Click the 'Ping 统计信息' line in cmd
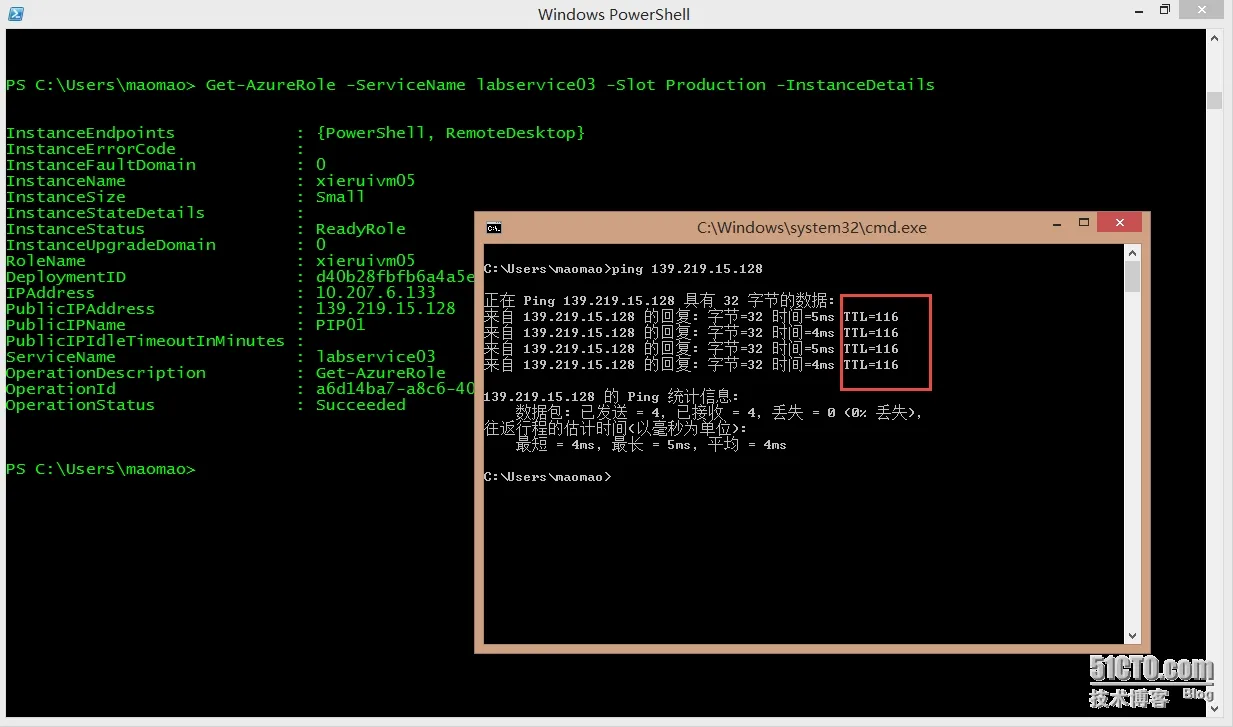The image size is (1233, 727). tap(611, 397)
